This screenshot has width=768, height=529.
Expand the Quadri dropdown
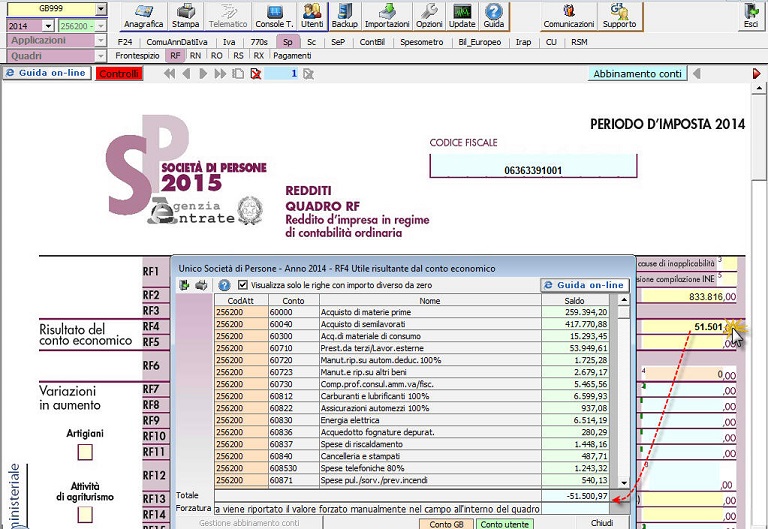101,56
